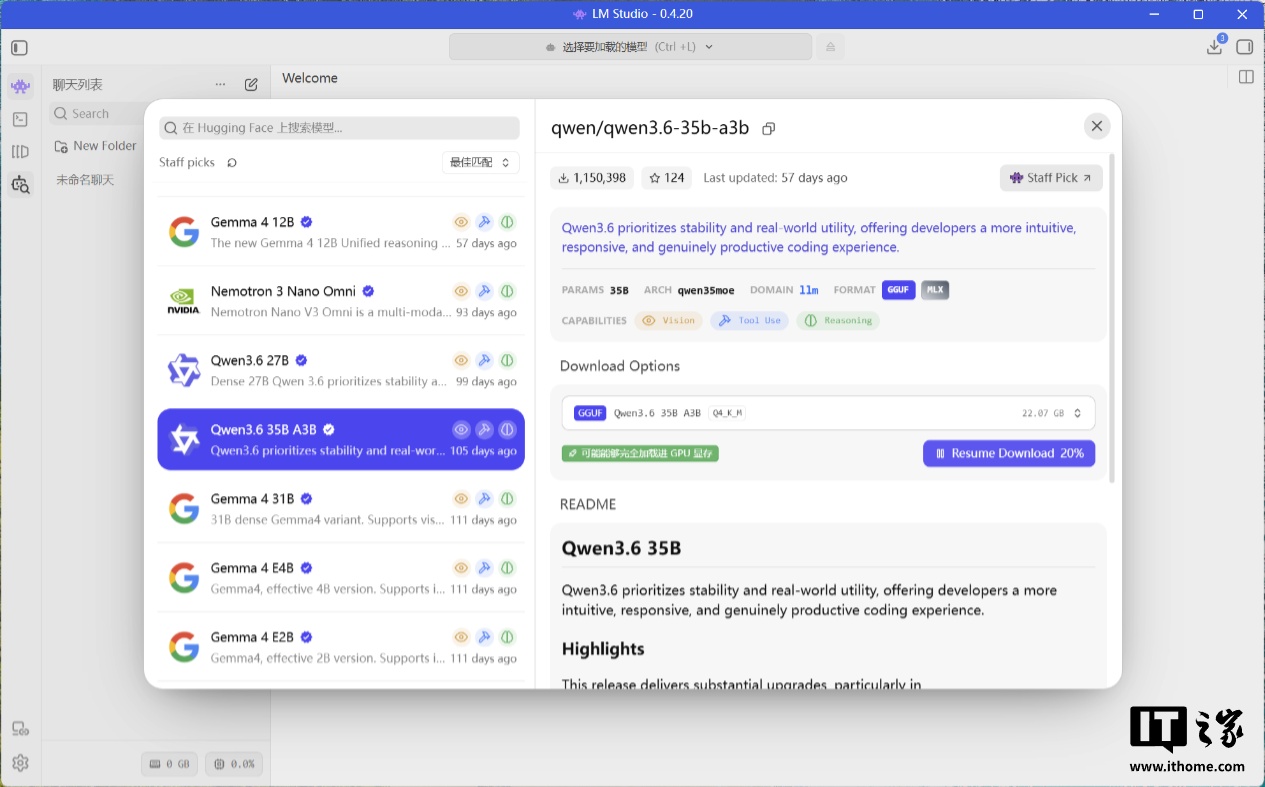Image resolution: width=1265 pixels, height=787 pixels.
Task: Eject model icon beside model selector
Action: coord(830,47)
